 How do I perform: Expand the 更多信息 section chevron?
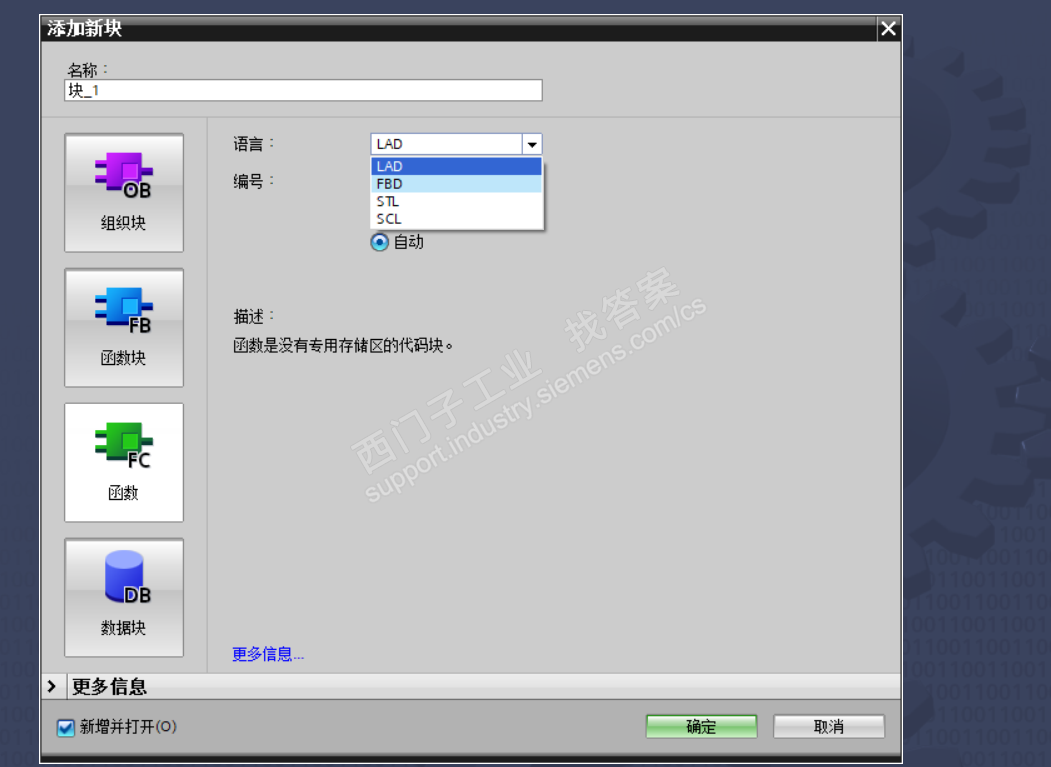(52, 686)
